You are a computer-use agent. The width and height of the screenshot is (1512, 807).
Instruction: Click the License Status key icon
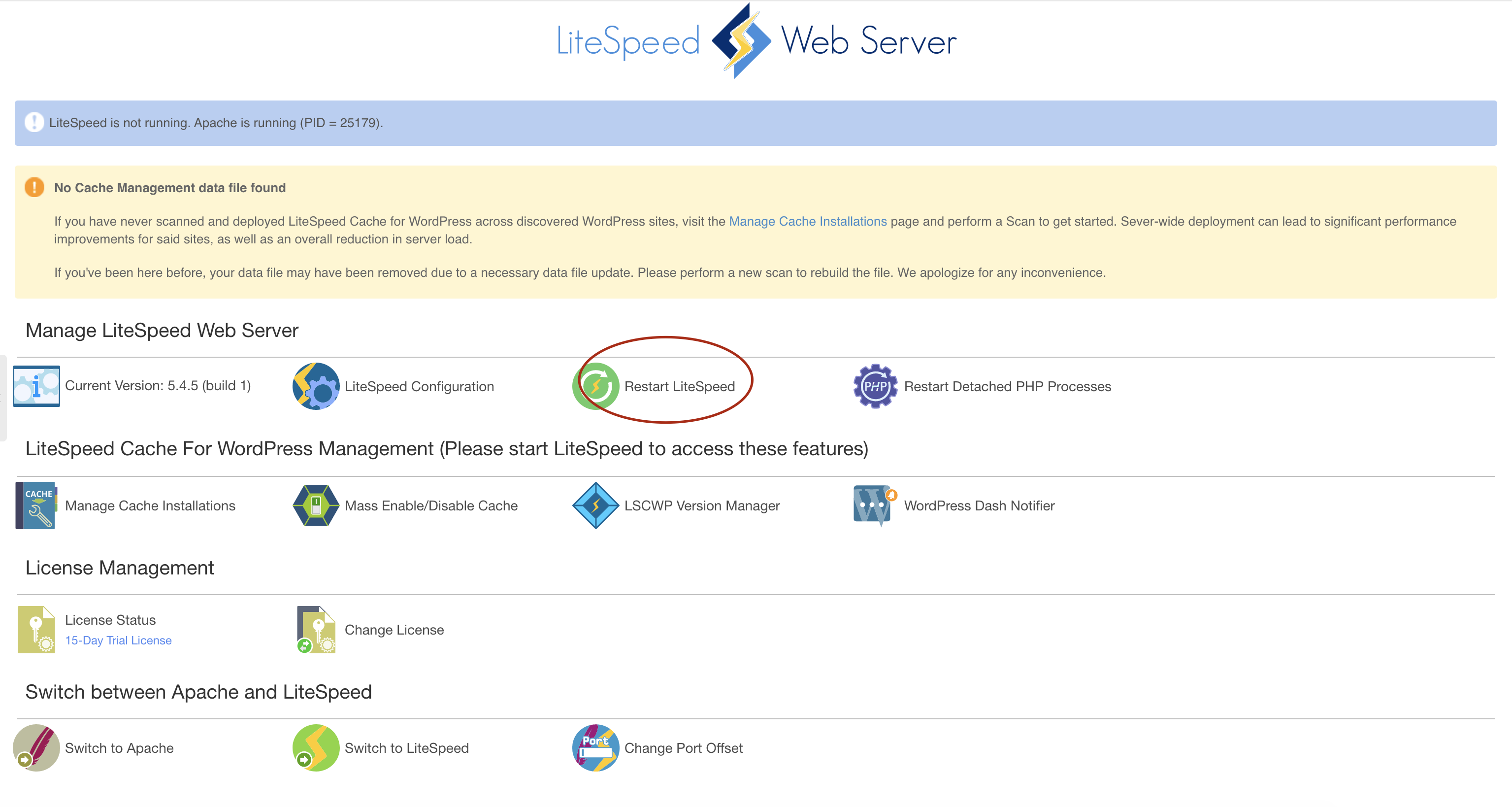point(36,630)
